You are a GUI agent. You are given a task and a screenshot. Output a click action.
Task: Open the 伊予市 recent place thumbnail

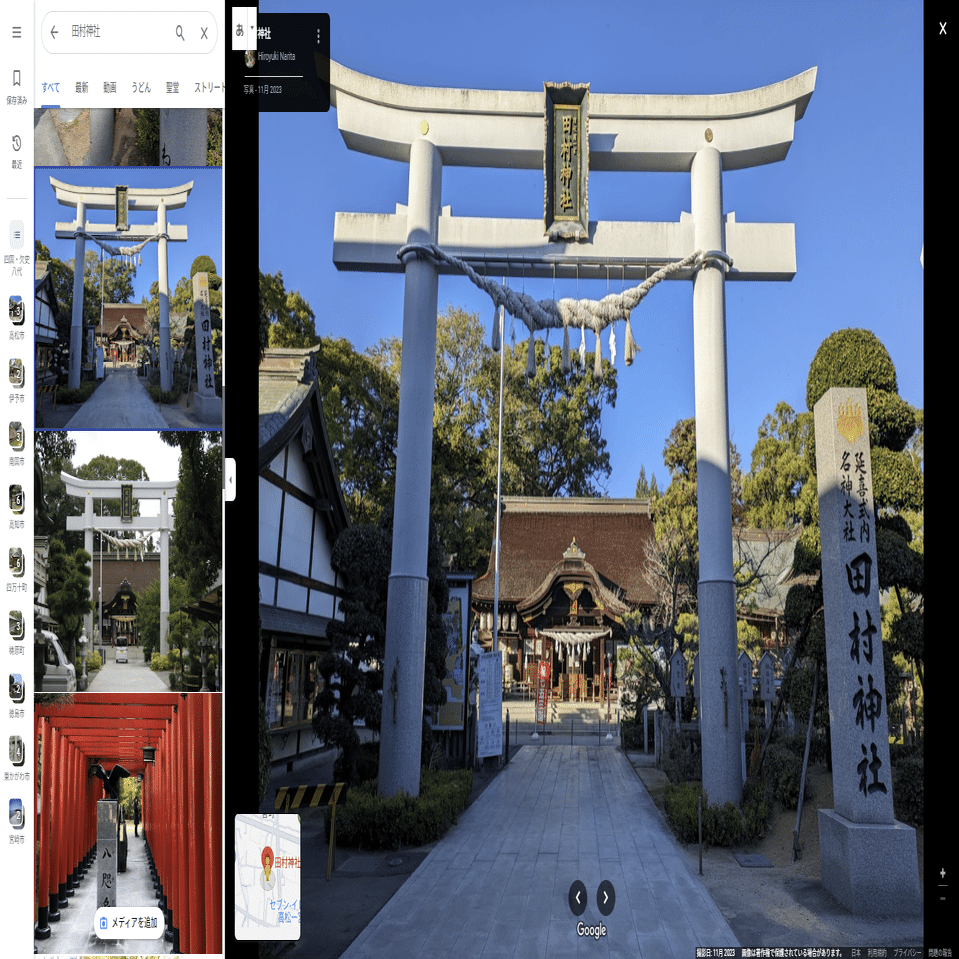click(x=17, y=373)
